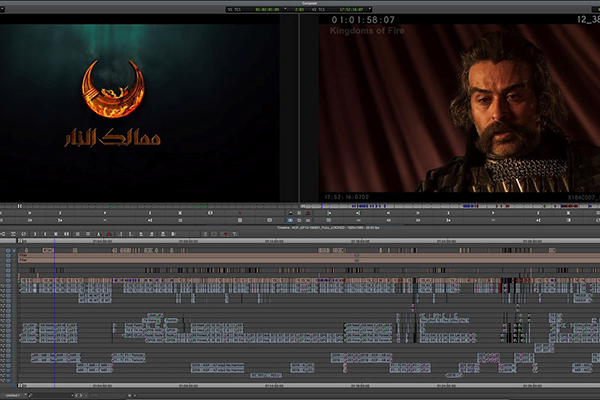Viewport: 600px width, 400px height.
Task: Go to IN under the source monitor
Action: [60, 220]
